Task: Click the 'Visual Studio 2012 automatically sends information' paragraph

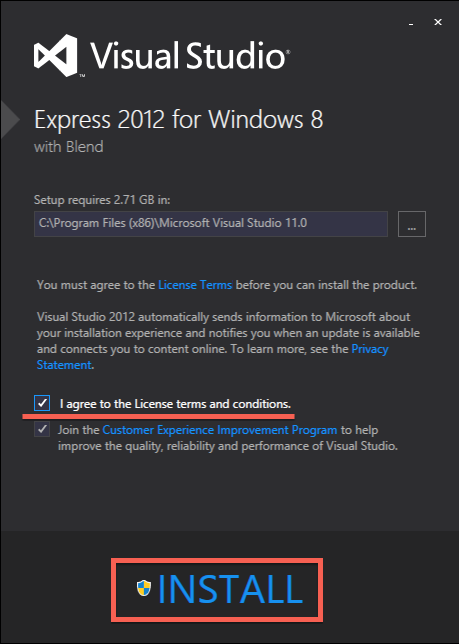Action: (x=228, y=341)
